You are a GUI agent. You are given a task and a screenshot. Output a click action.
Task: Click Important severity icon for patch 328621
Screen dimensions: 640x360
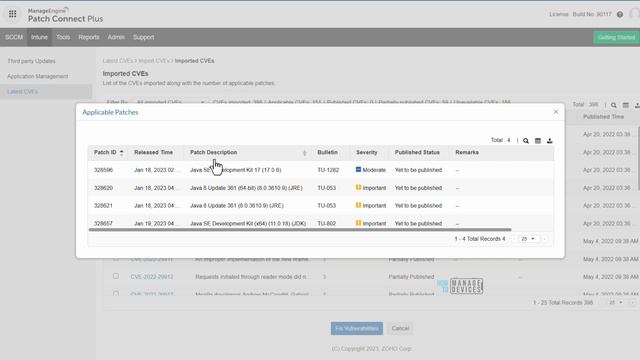tap(358, 205)
